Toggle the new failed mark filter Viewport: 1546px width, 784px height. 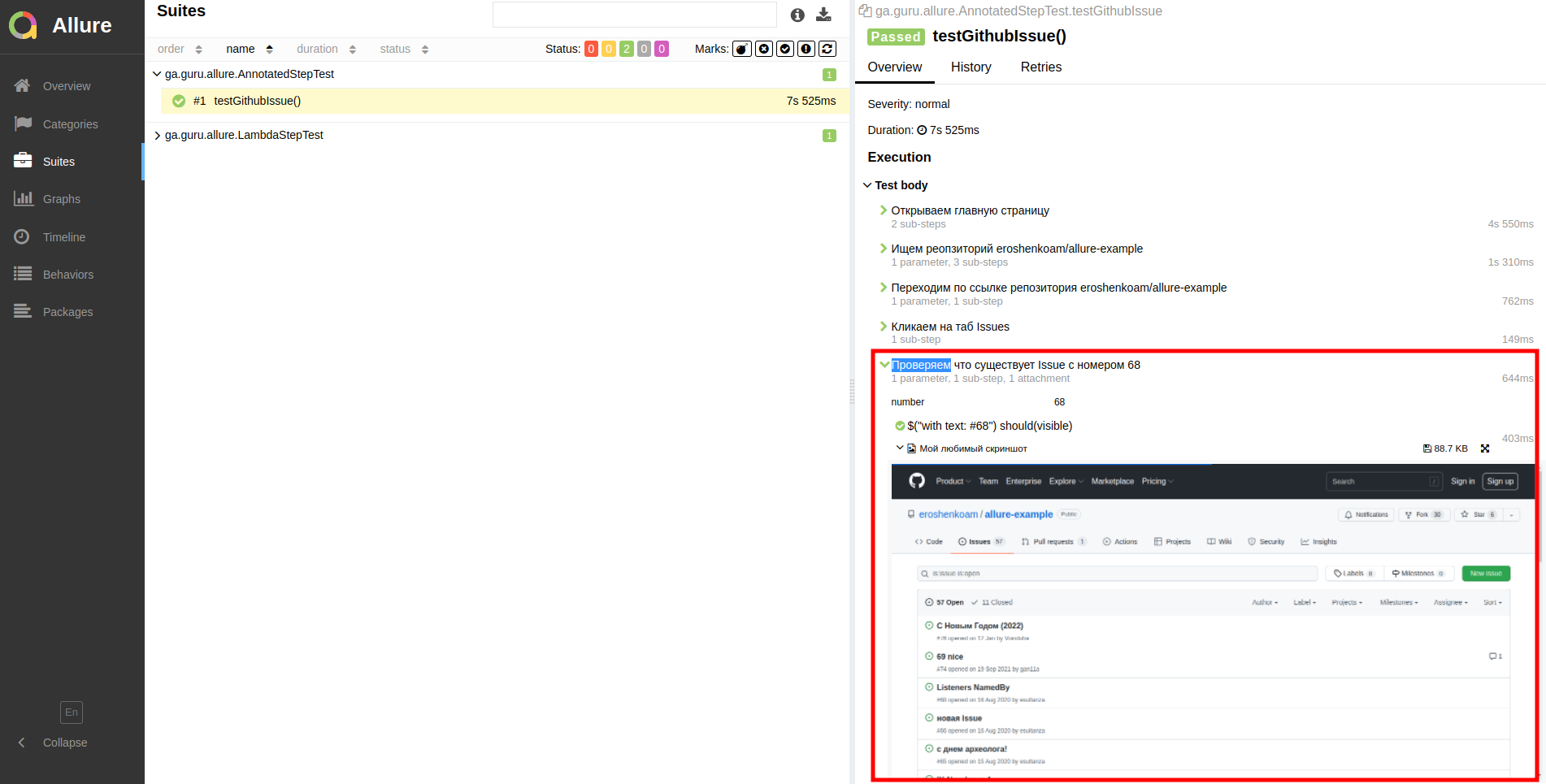(764, 49)
